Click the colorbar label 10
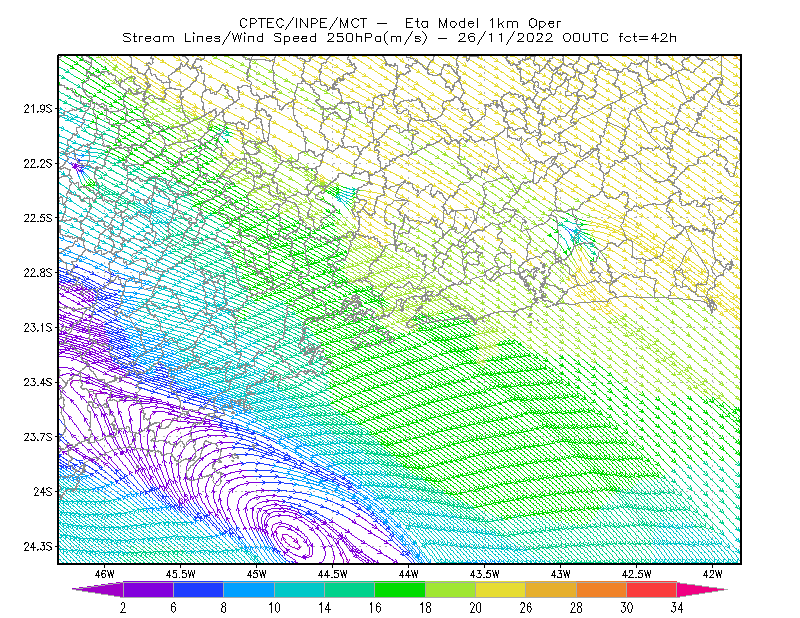The width and height of the screenshot is (800, 618). coord(274,608)
